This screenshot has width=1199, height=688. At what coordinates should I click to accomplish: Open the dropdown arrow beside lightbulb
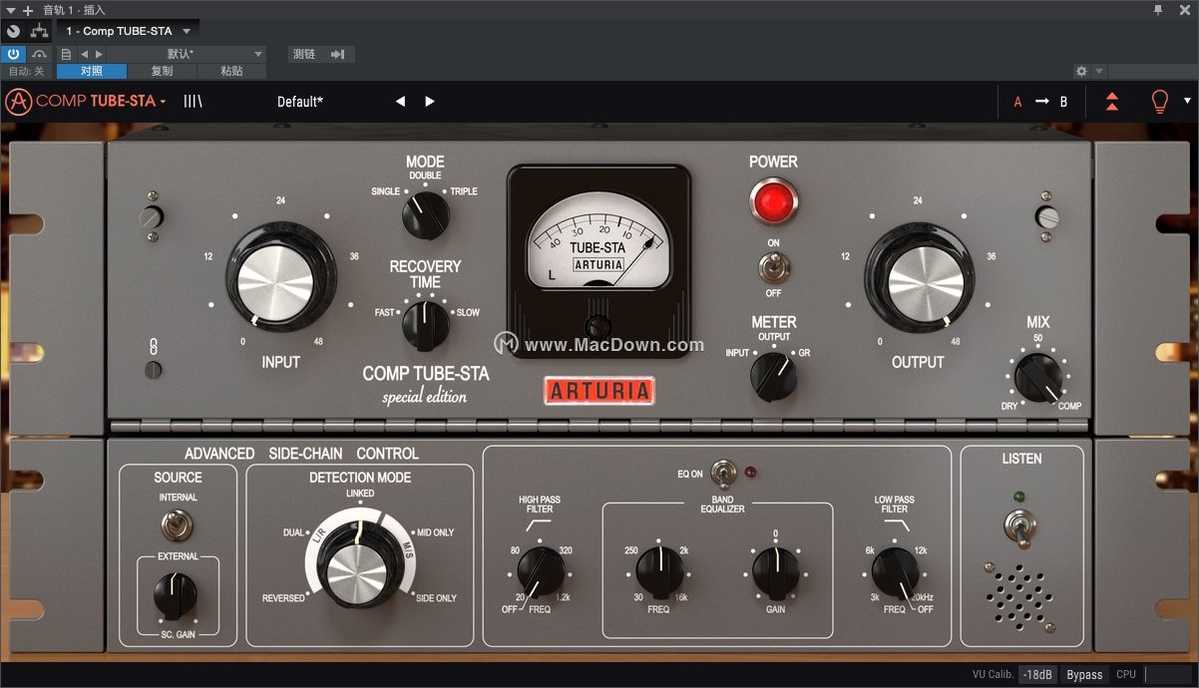pyautogui.click(x=1188, y=100)
